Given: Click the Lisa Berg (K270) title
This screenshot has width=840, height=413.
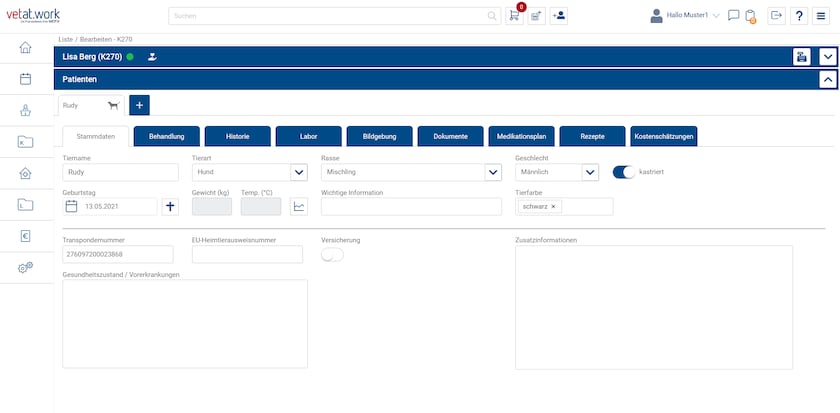Looking at the screenshot, I should coord(92,57).
